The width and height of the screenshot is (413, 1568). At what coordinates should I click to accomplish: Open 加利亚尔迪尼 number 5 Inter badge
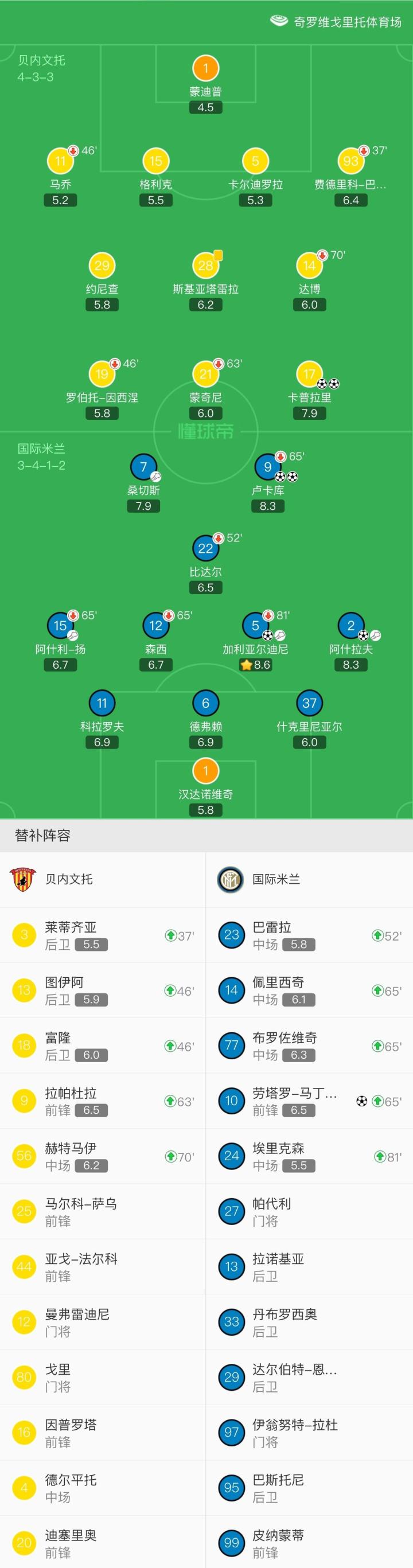click(255, 625)
